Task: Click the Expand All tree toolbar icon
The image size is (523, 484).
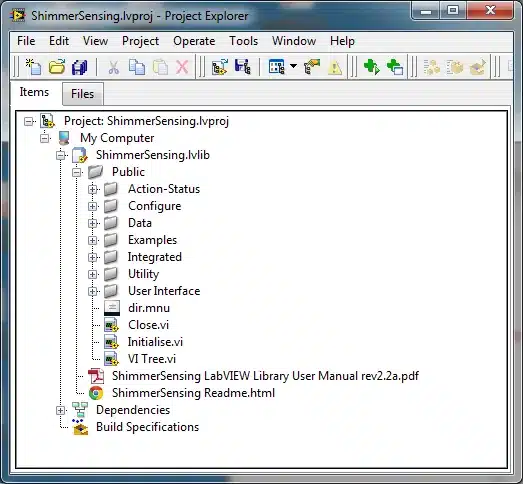Action: (x=220, y=67)
